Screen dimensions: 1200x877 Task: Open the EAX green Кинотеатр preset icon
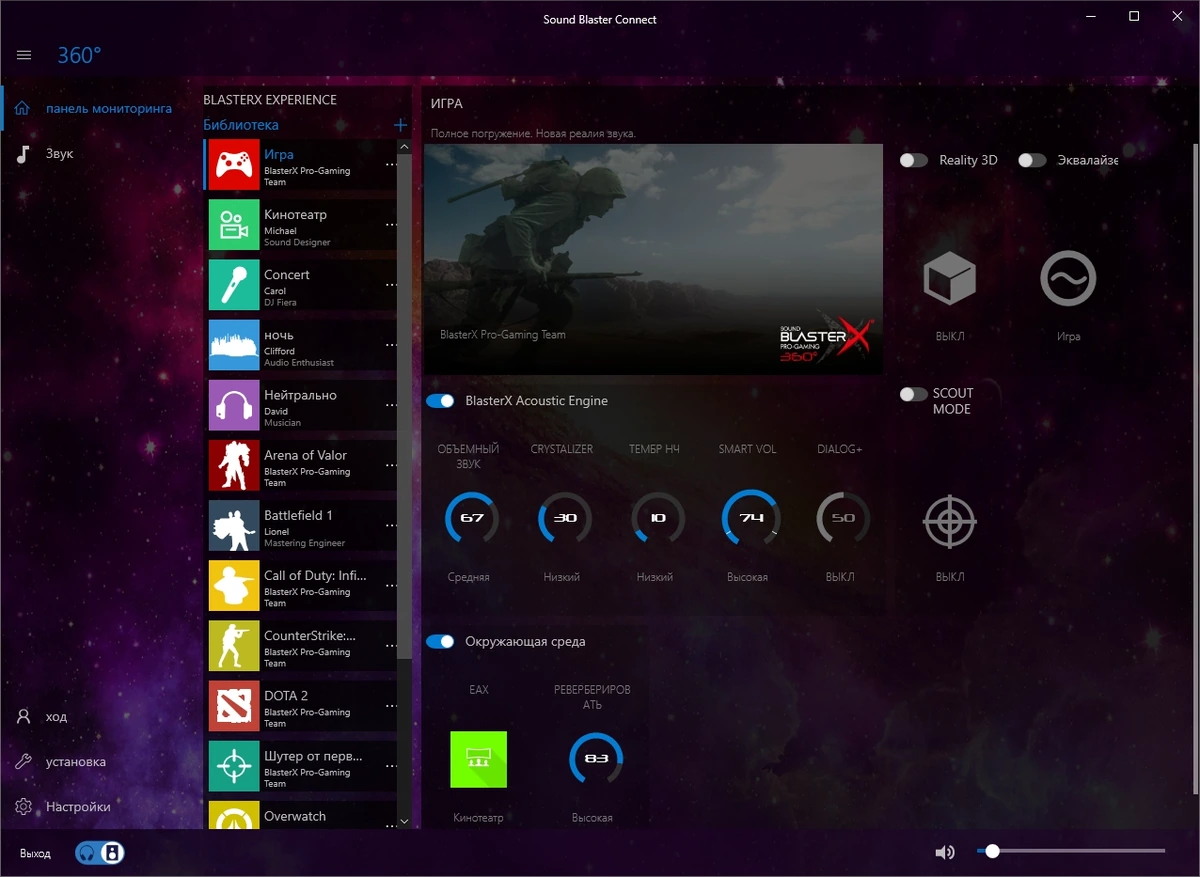tap(478, 759)
